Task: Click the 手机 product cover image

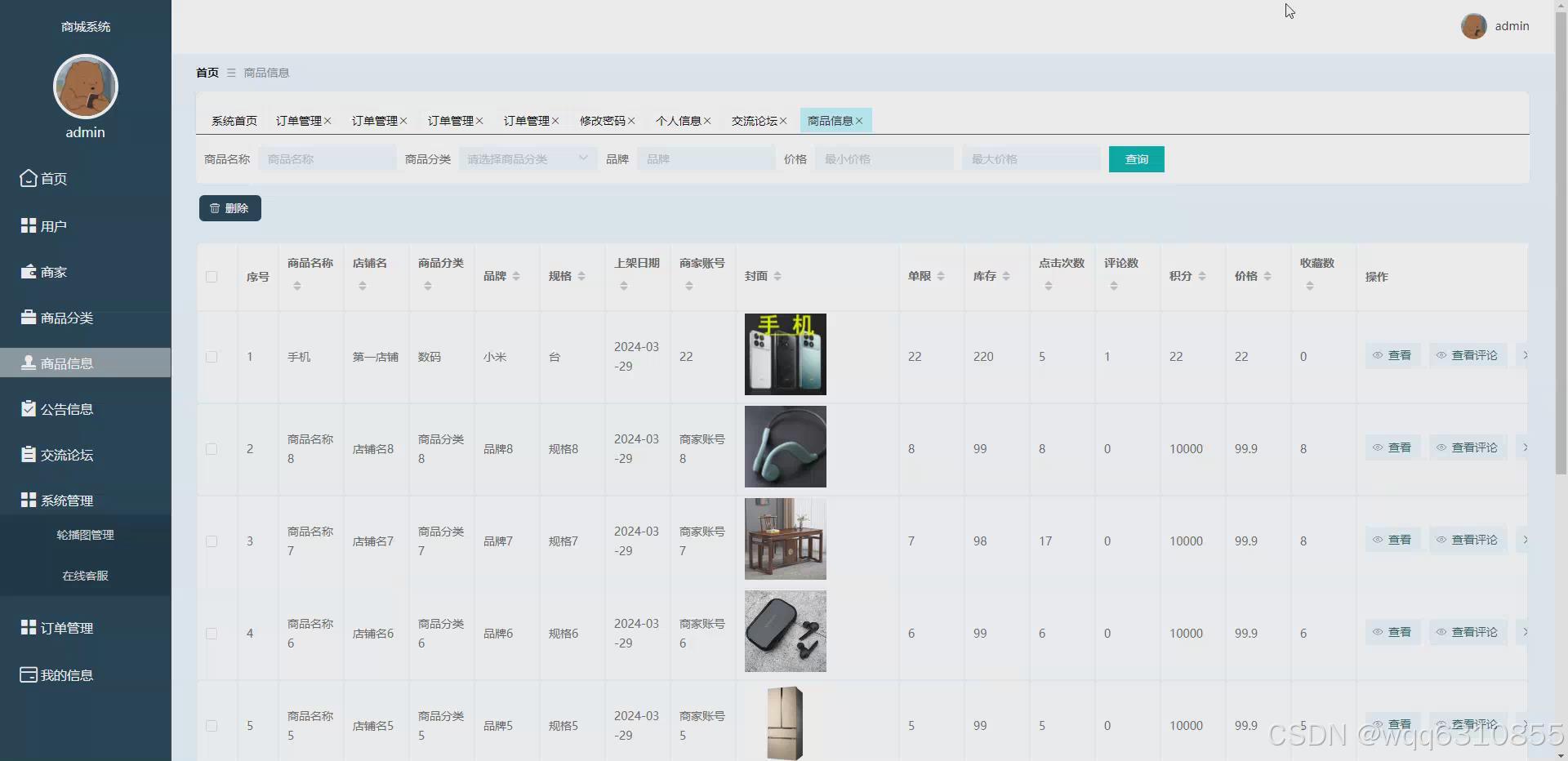Action: (784, 354)
